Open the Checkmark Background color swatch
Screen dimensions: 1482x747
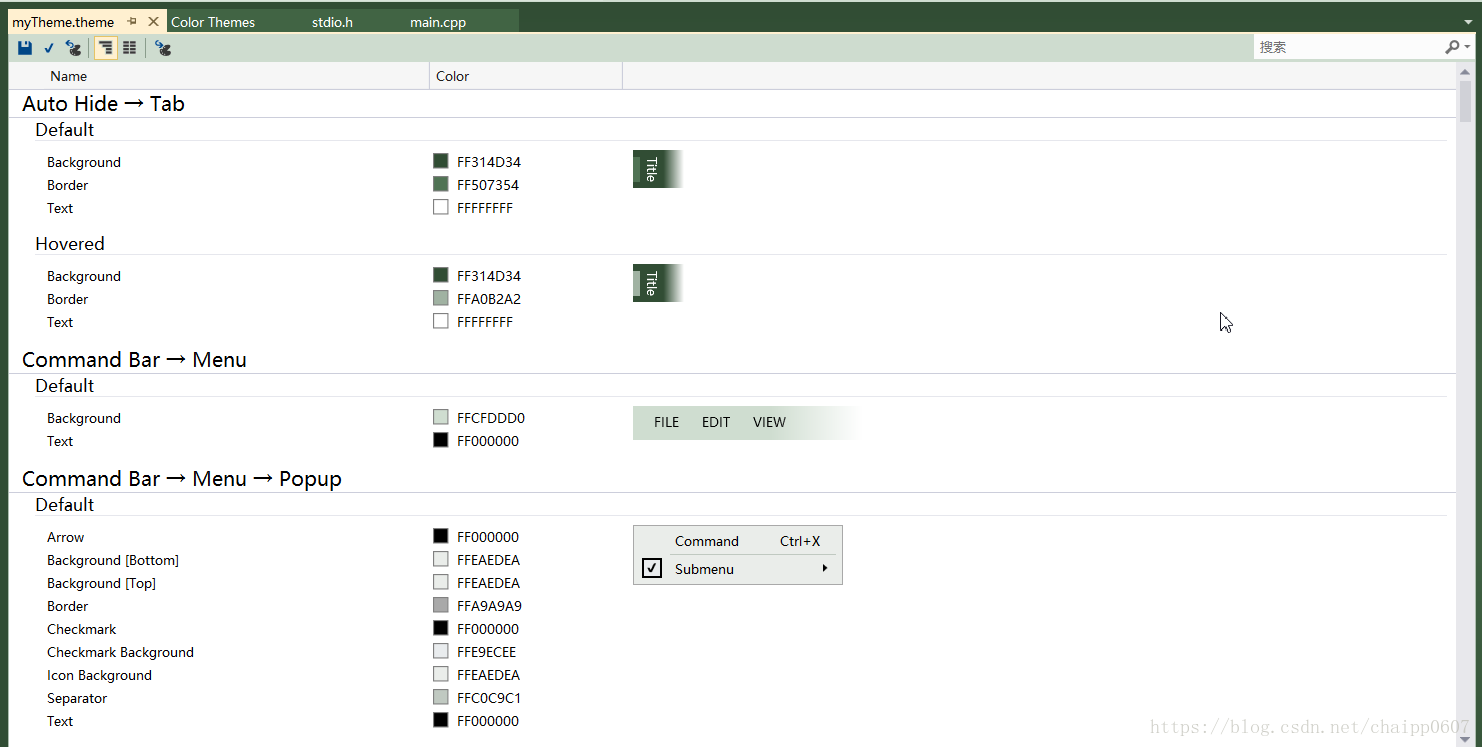[441, 651]
